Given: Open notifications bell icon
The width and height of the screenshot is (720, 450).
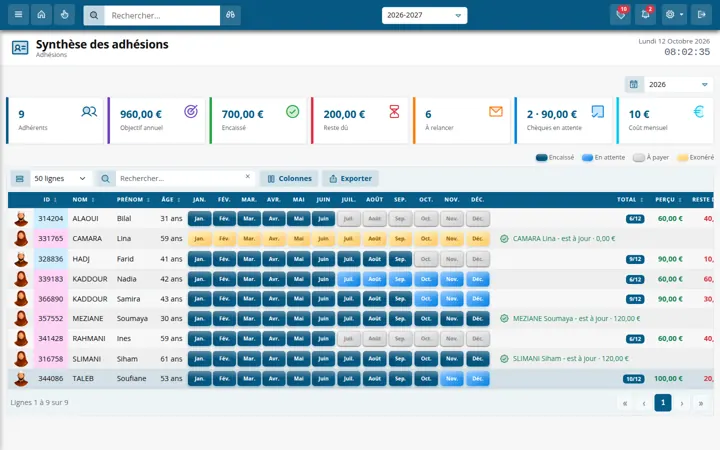Looking at the screenshot, I should (x=645, y=15).
